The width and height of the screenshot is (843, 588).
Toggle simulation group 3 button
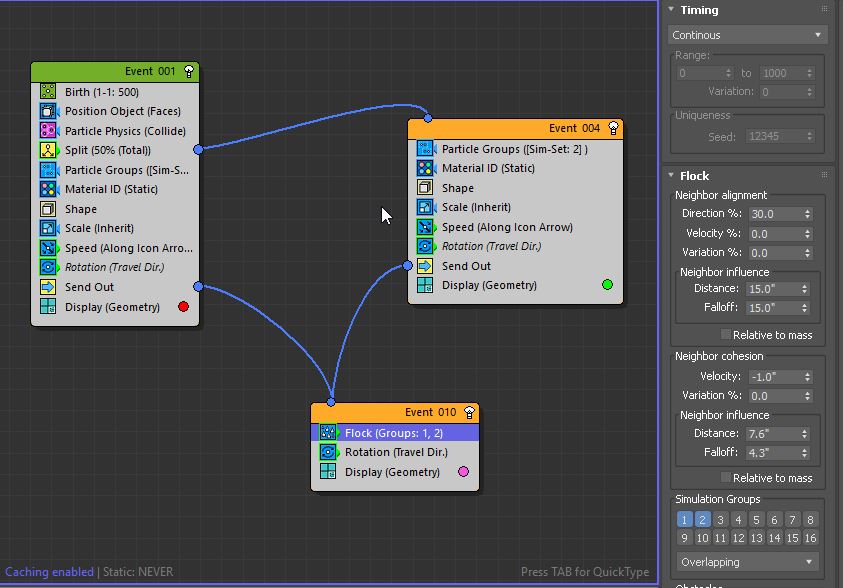pyautogui.click(x=720, y=520)
